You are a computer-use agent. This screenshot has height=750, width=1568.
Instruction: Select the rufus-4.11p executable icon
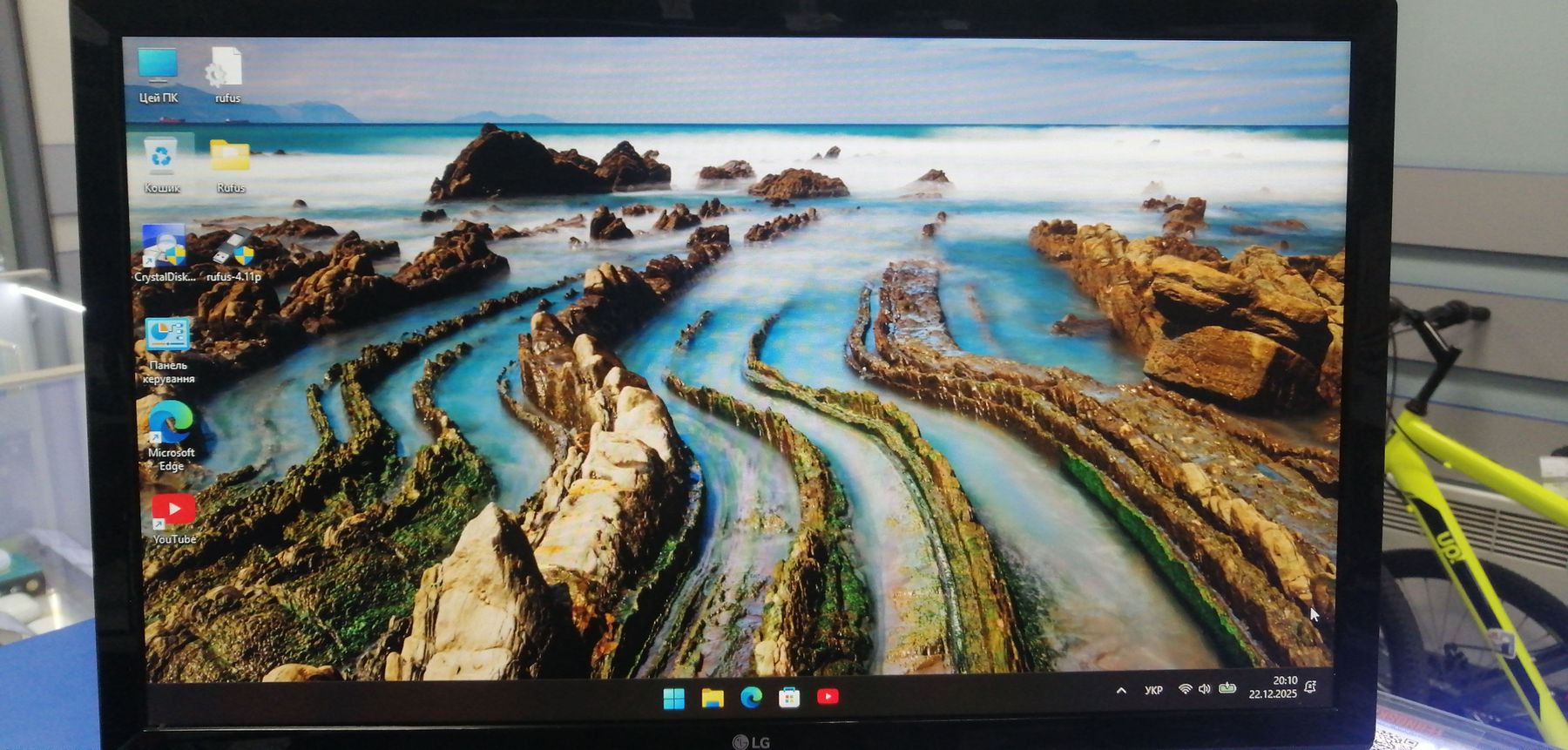click(x=234, y=248)
